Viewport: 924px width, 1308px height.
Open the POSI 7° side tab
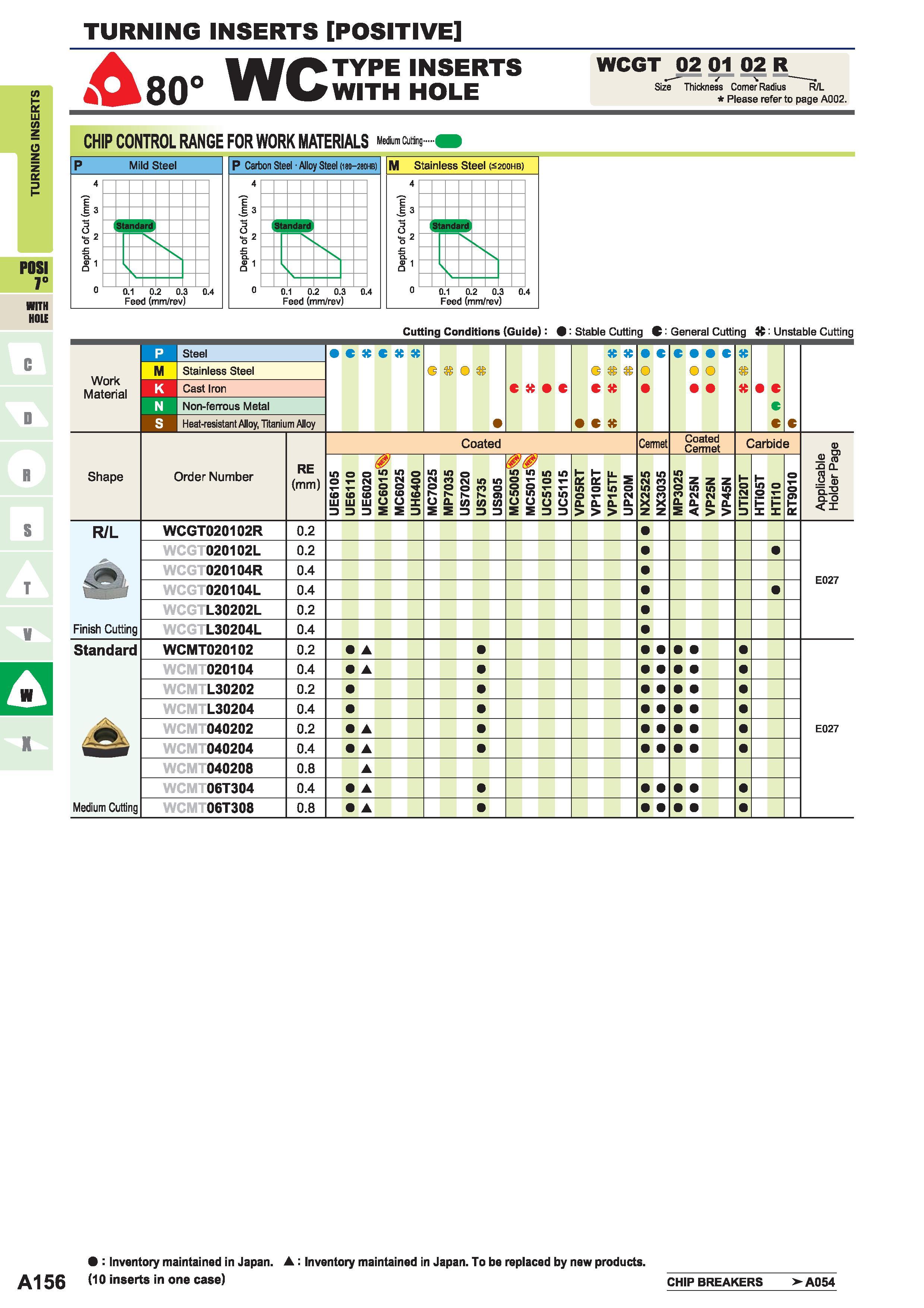click(27, 275)
